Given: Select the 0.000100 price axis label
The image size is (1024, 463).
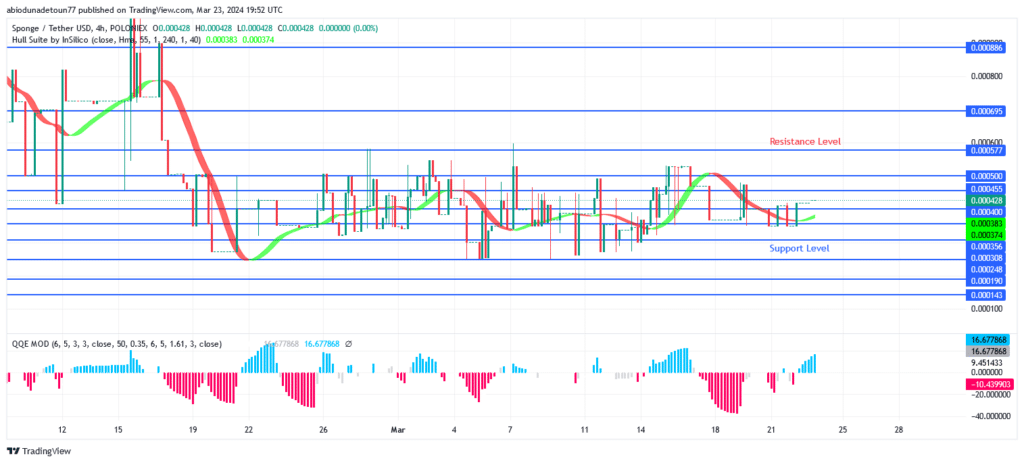Looking at the screenshot, I should click(987, 308).
